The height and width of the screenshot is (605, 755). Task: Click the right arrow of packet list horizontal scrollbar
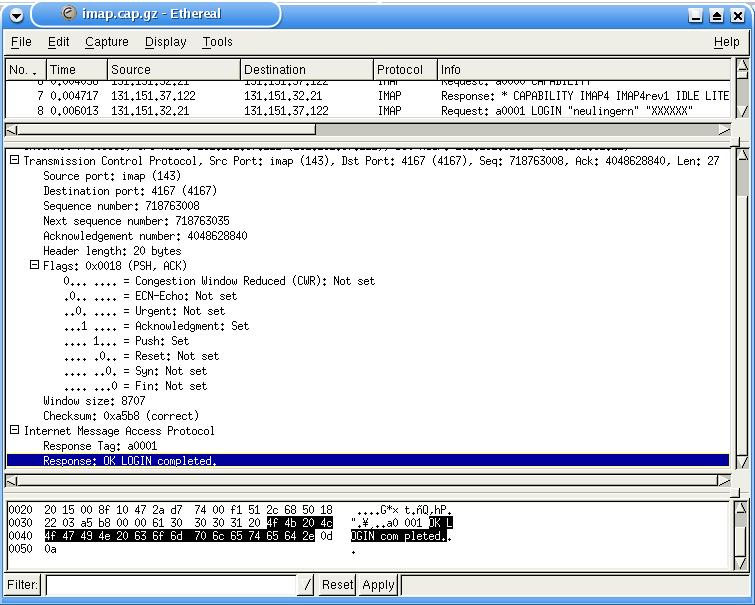point(724,130)
